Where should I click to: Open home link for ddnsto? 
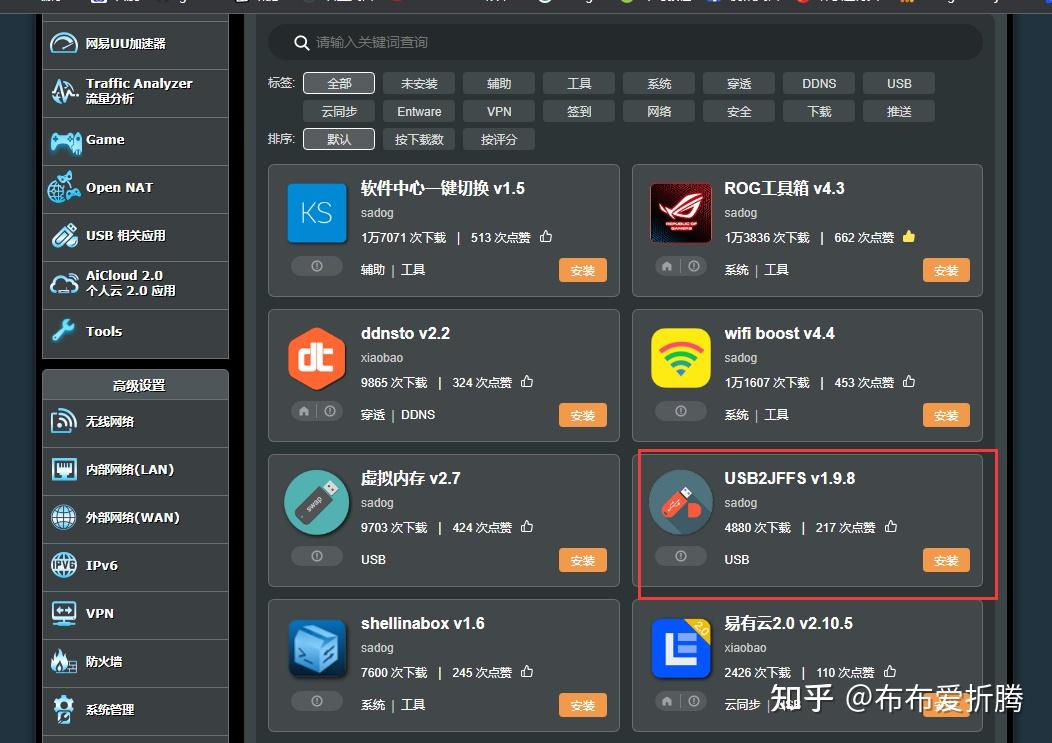304,411
